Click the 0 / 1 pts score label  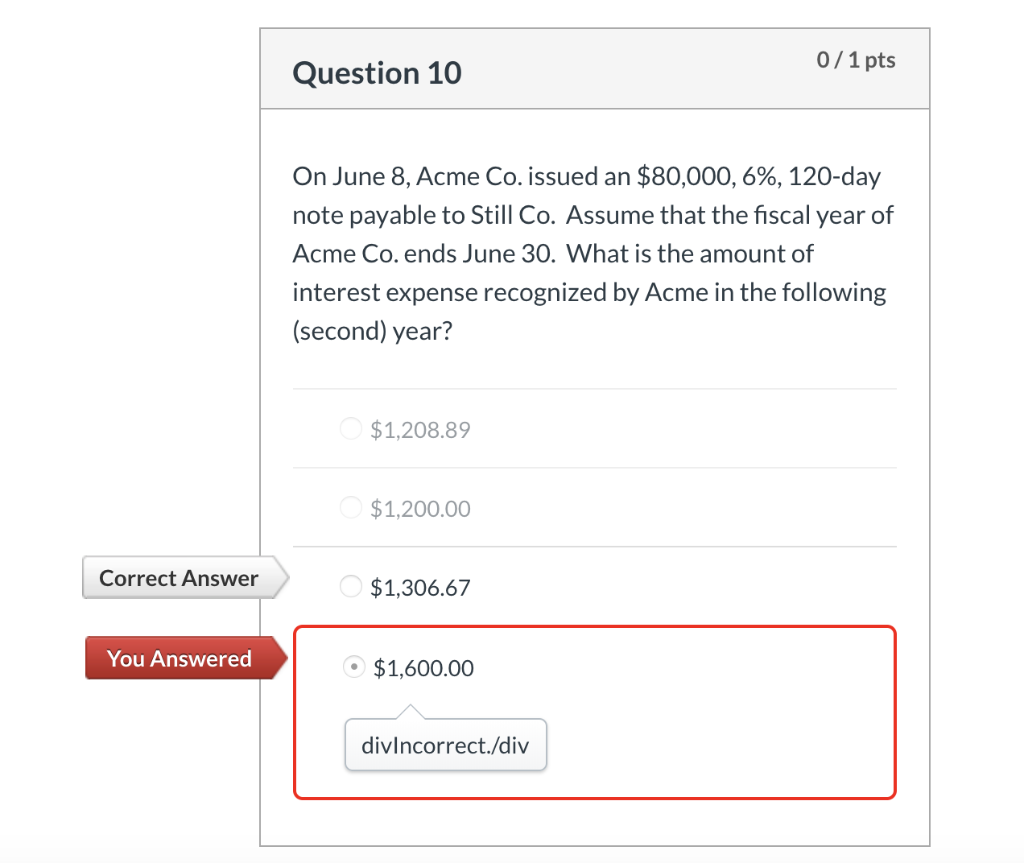(856, 60)
